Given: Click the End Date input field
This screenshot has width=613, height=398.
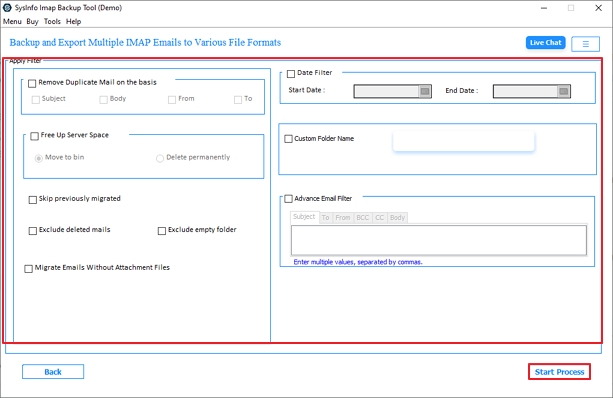Looking at the screenshot, I should 525,91.
